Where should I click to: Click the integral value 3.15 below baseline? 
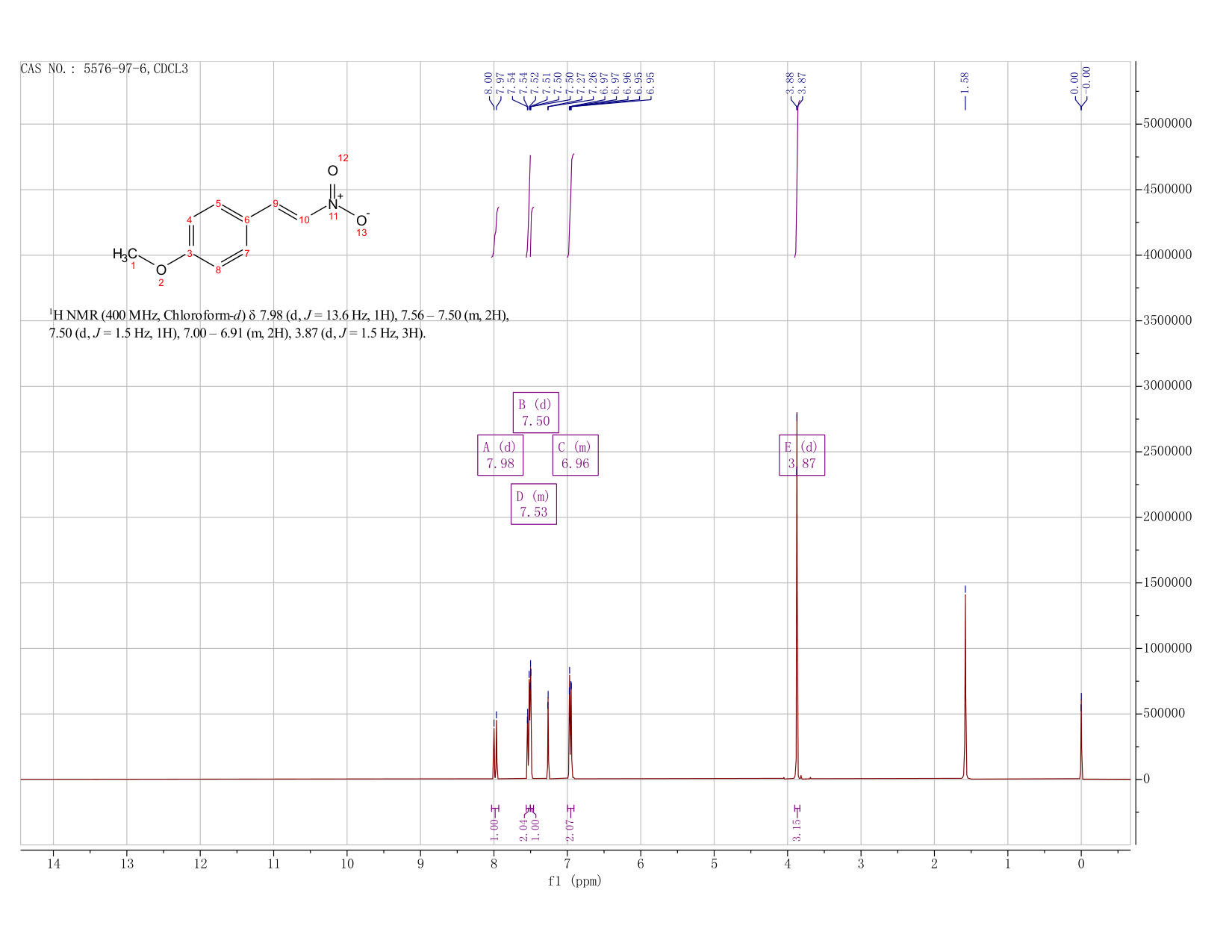click(797, 830)
